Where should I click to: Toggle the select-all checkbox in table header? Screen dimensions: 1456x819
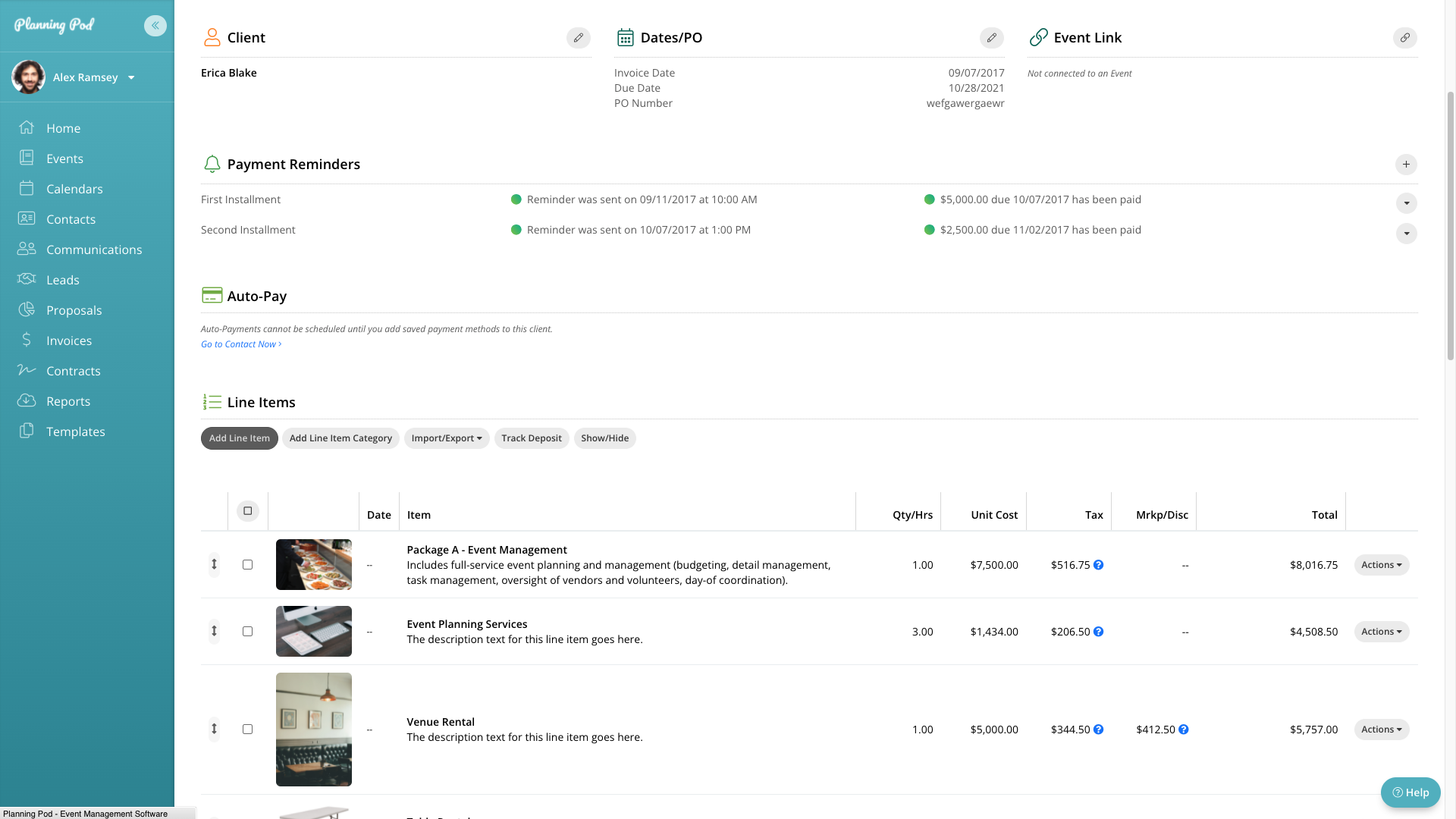coord(247,511)
